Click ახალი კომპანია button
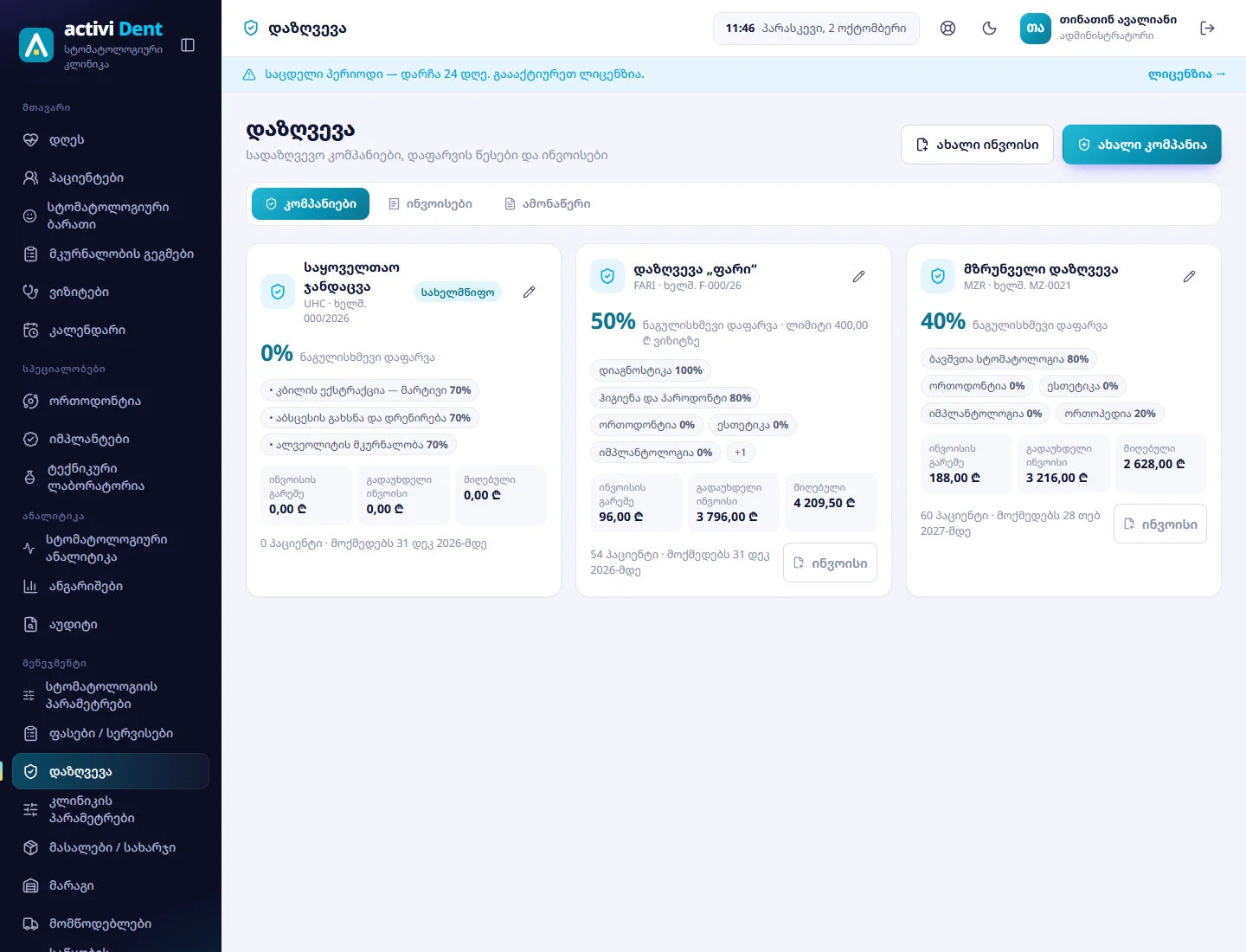This screenshot has height=952, width=1246. (x=1142, y=145)
